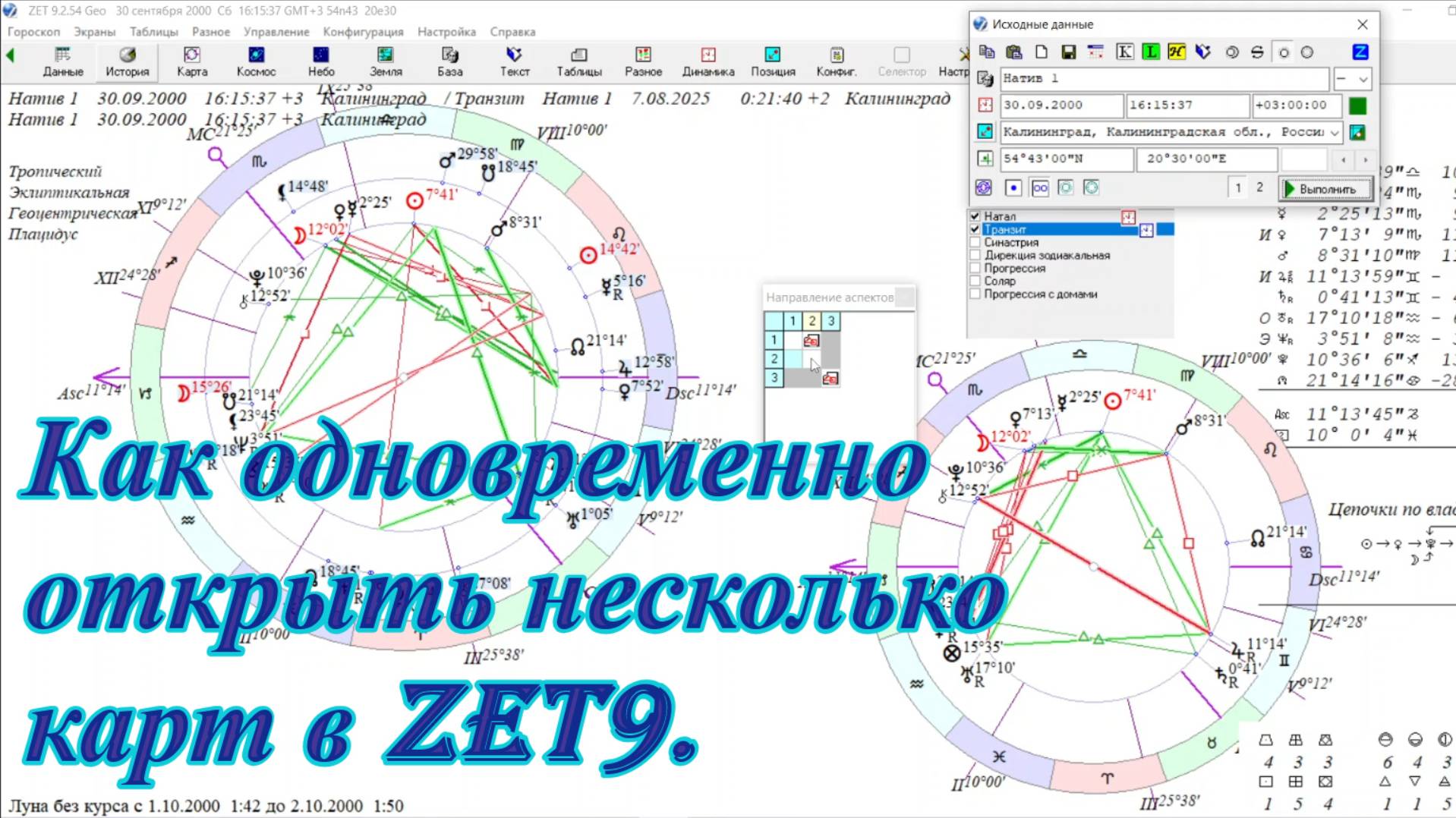Select the Карта toolbar icon
The width and height of the screenshot is (1456, 818).
(191, 61)
